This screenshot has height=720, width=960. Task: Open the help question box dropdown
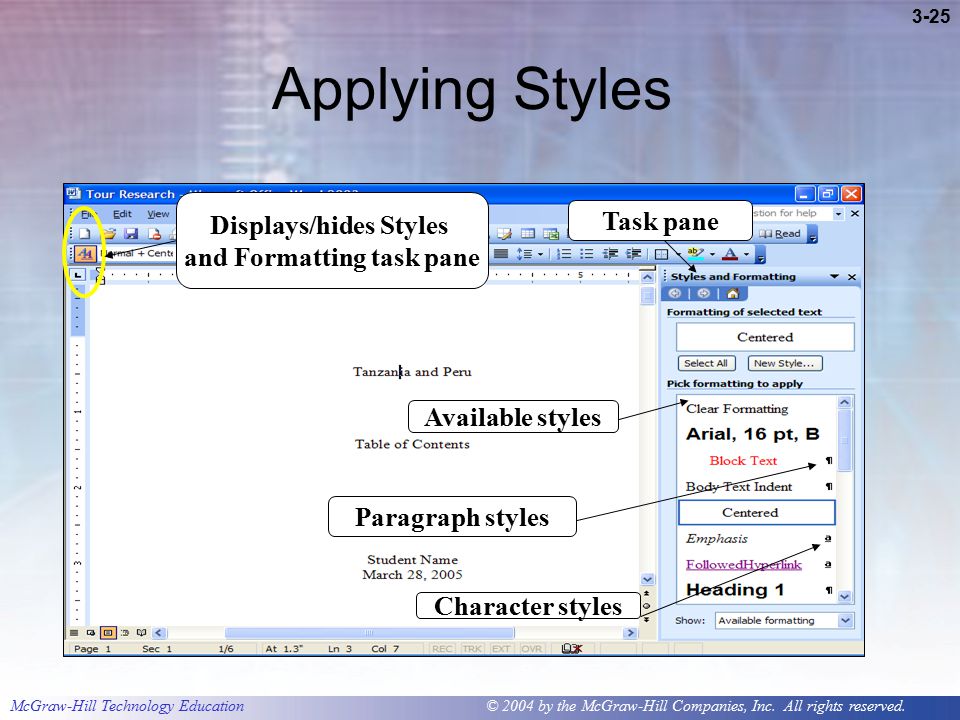click(838, 214)
